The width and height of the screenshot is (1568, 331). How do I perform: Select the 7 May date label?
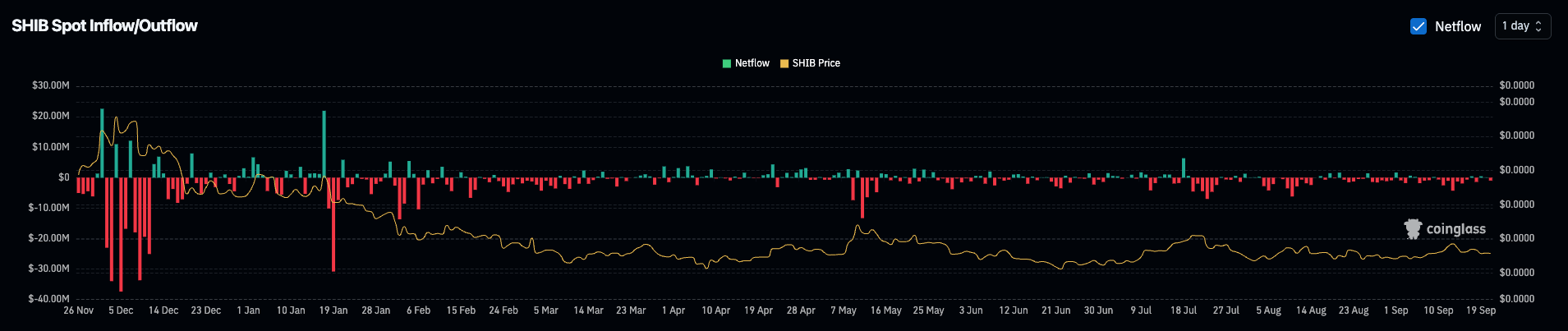[x=844, y=310]
